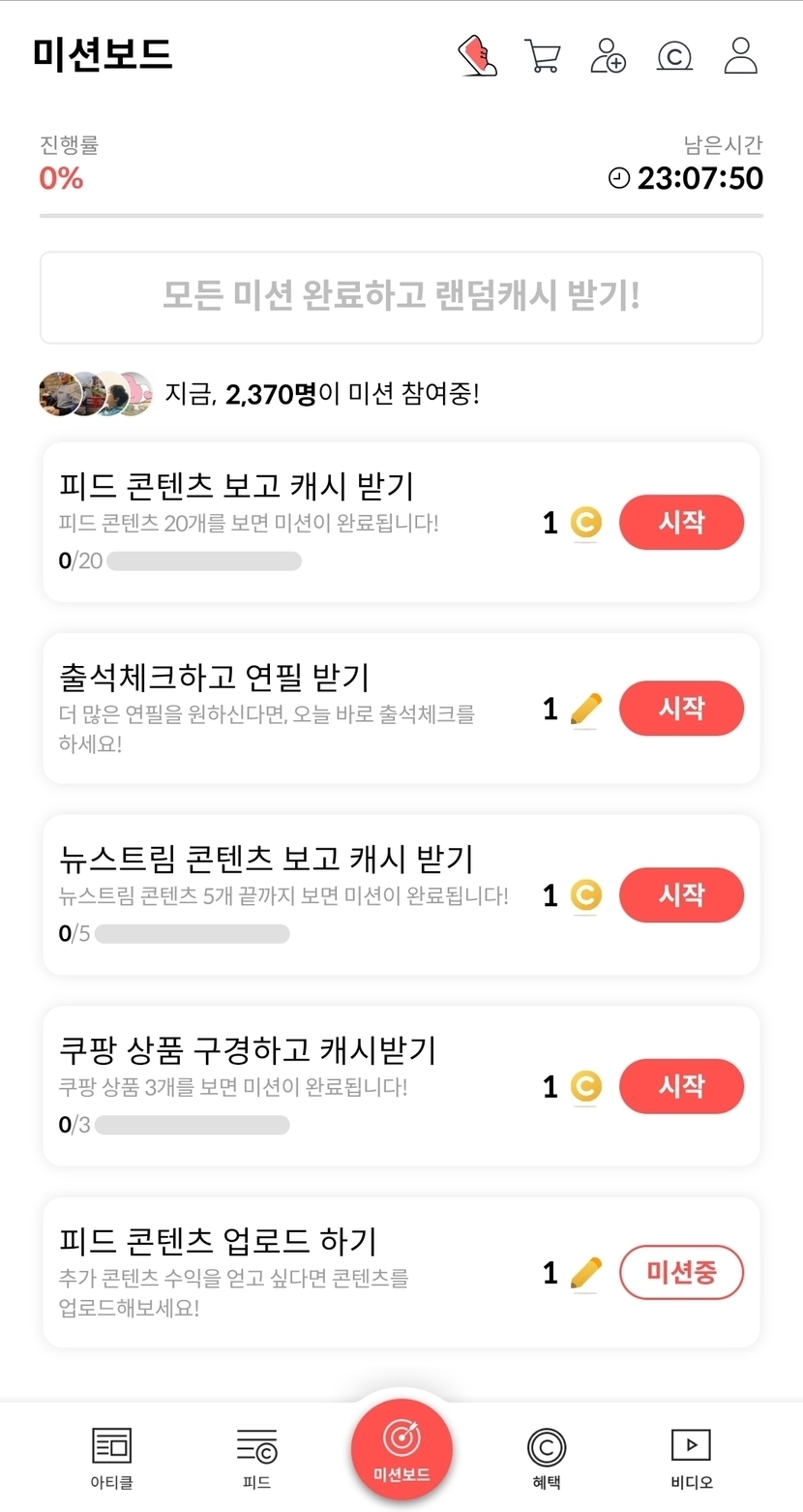Start the 쿠팡 상품 구경 mission
Viewport: 803px width, 1512px height.
(681, 1086)
